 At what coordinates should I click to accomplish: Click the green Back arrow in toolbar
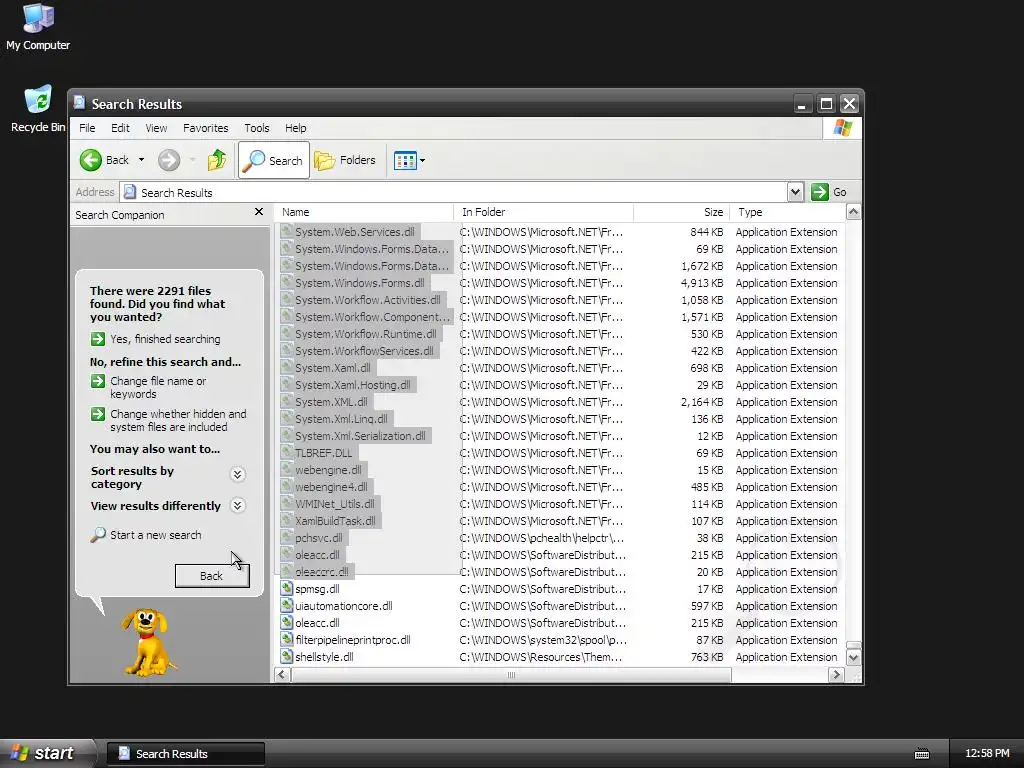91,160
